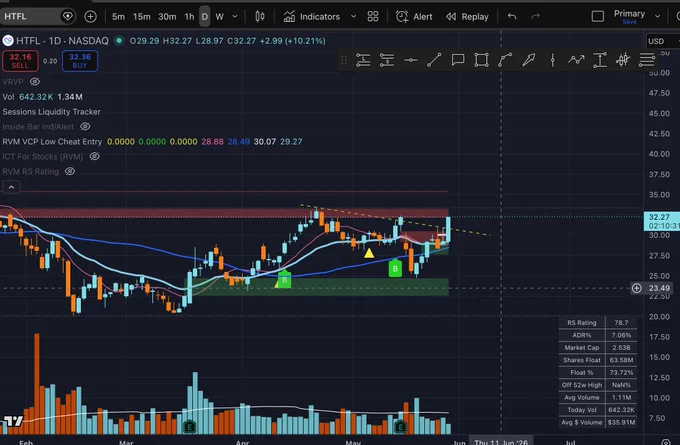The height and width of the screenshot is (445, 680).
Task: Click the RS Rating 78.7 value cell
Action: coord(621,323)
